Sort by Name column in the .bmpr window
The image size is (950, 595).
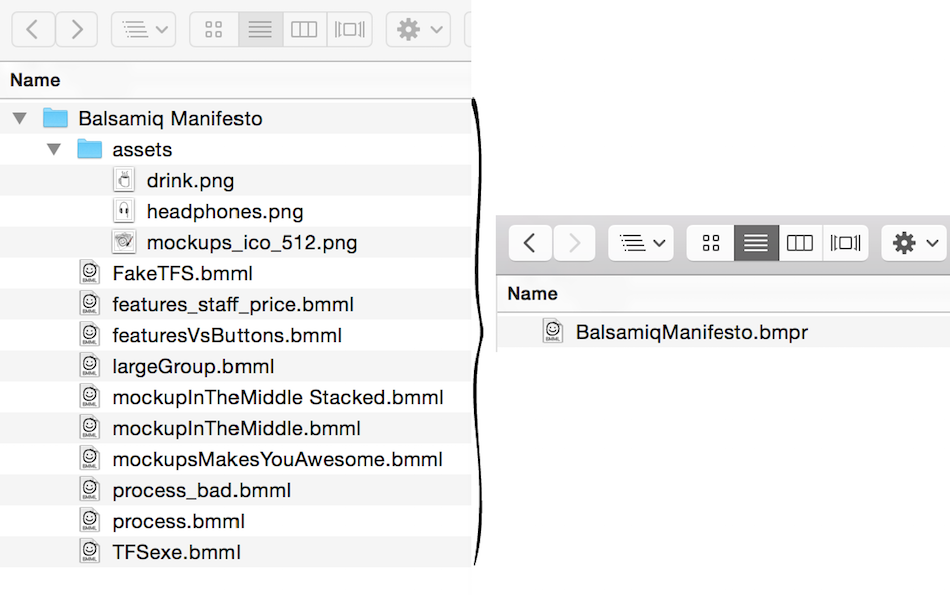(x=533, y=294)
